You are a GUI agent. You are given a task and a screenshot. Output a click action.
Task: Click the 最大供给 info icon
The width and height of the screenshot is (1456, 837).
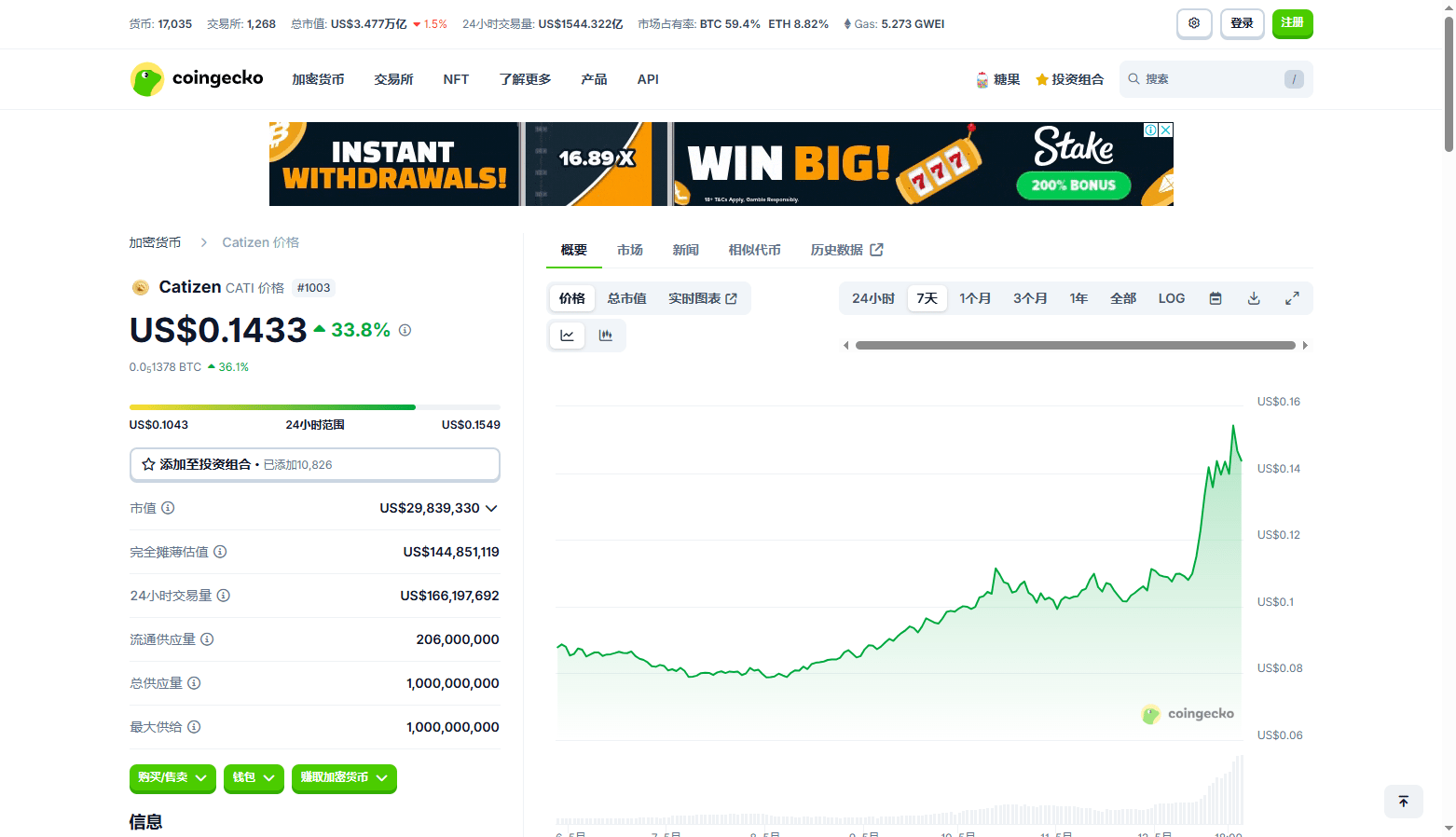tap(194, 727)
